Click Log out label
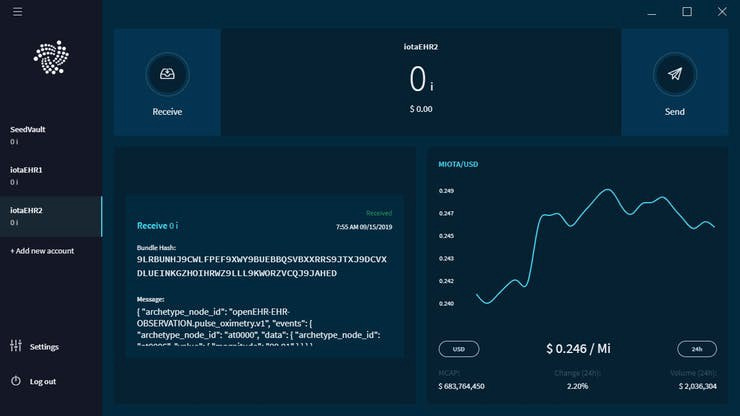Image resolution: width=740 pixels, height=416 pixels. (42, 382)
